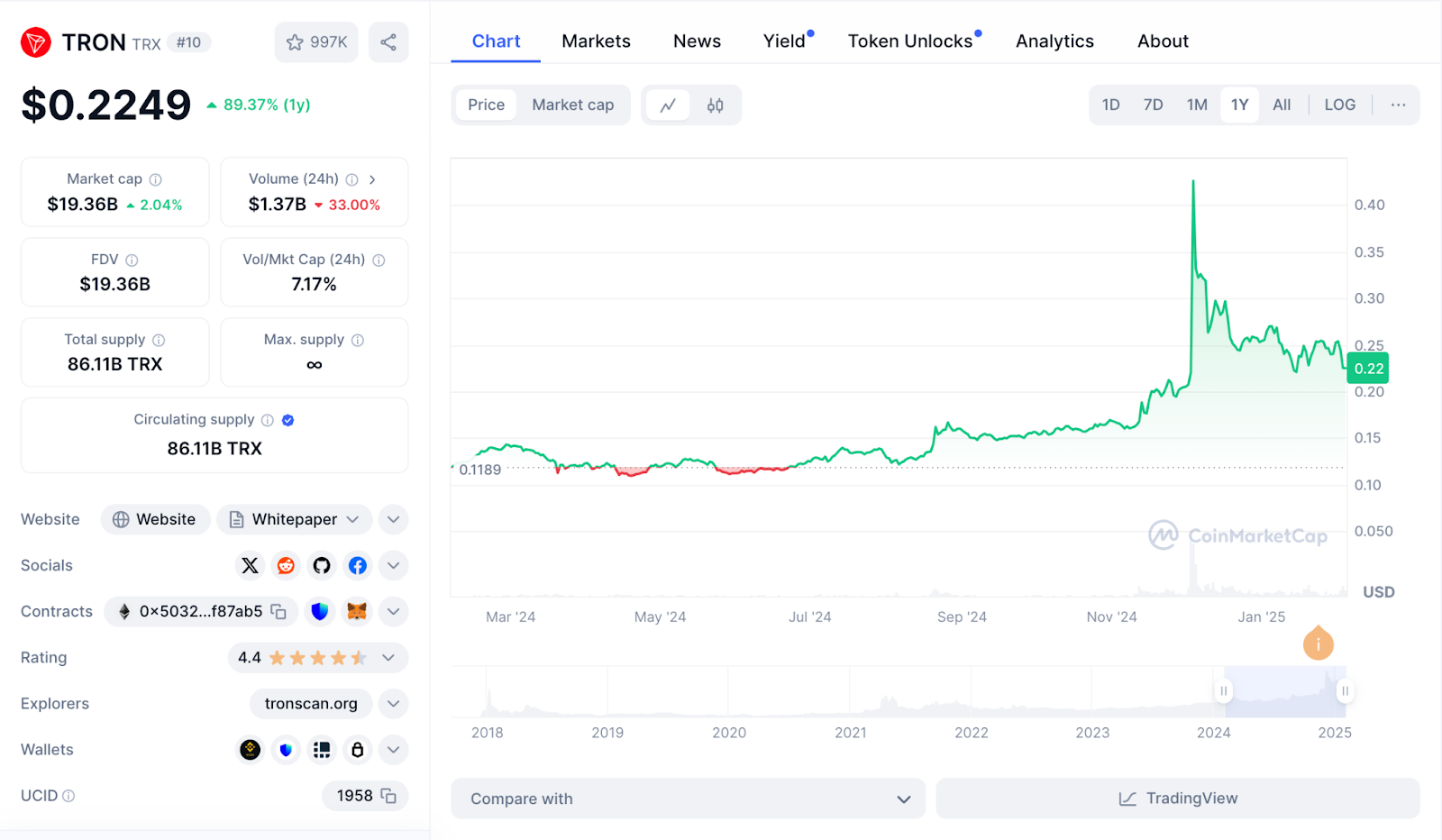1442x840 pixels.
Task: Click the price spike peak on chart
Action: 1193,182
